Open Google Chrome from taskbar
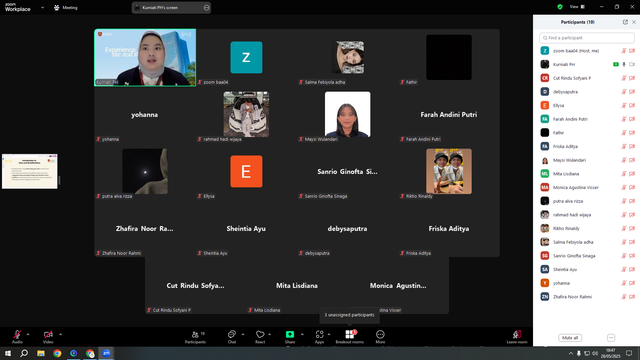The image size is (640, 360). point(57,353)
